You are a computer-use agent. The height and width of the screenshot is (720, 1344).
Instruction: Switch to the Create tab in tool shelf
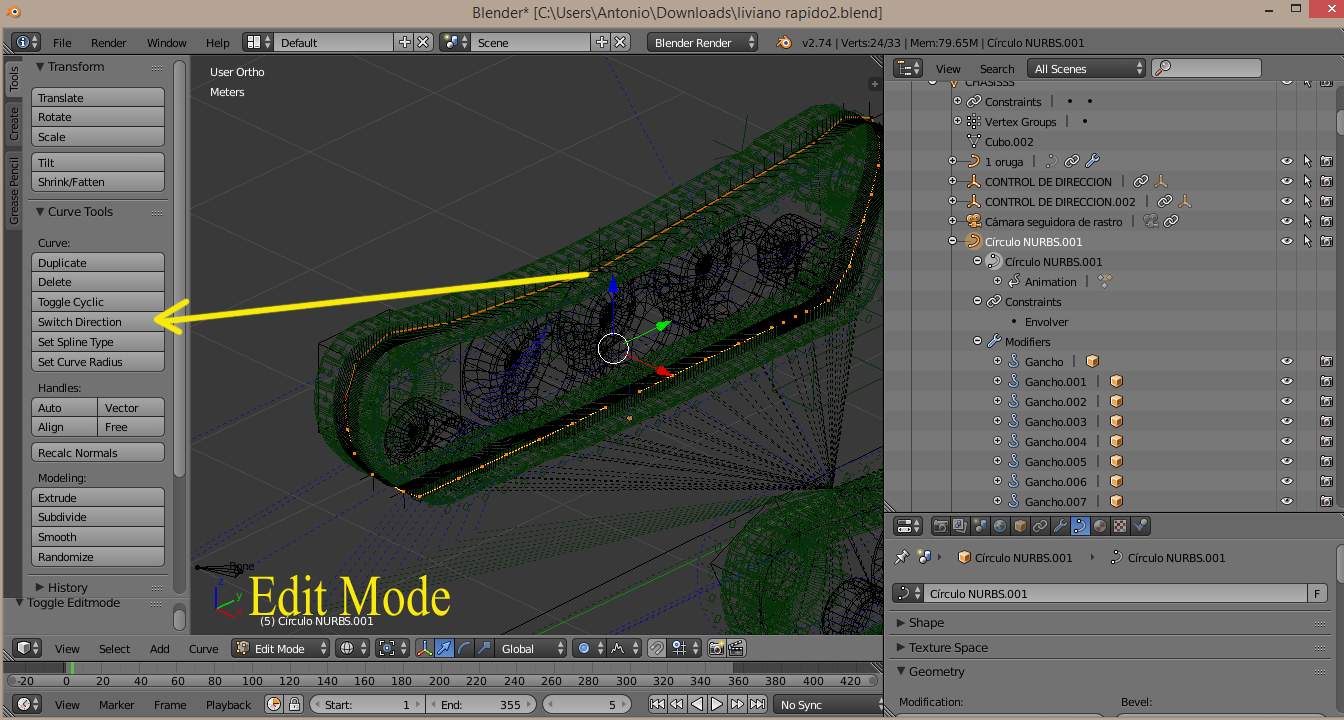tap(14, 124)
